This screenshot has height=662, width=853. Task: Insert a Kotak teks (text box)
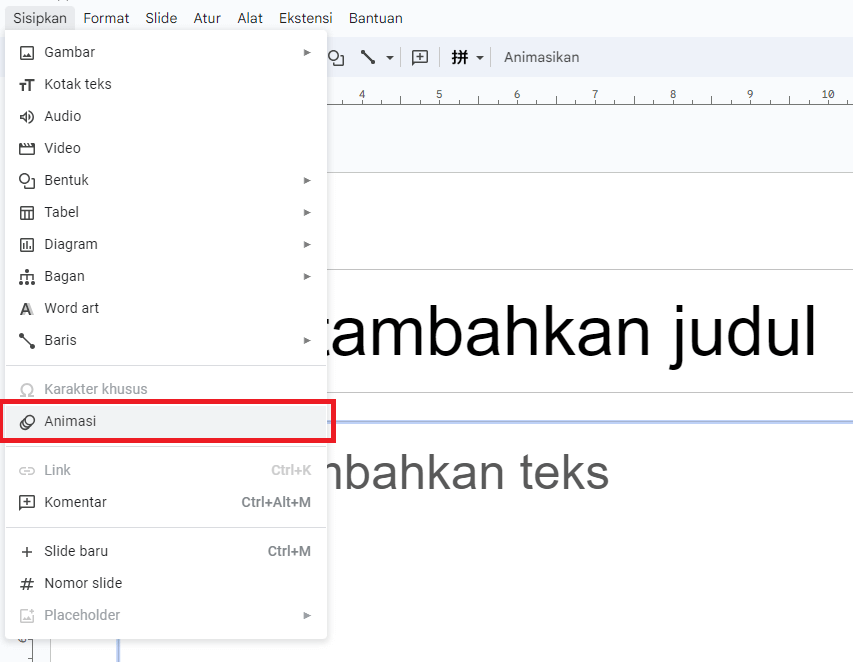(x=76, y=84)
